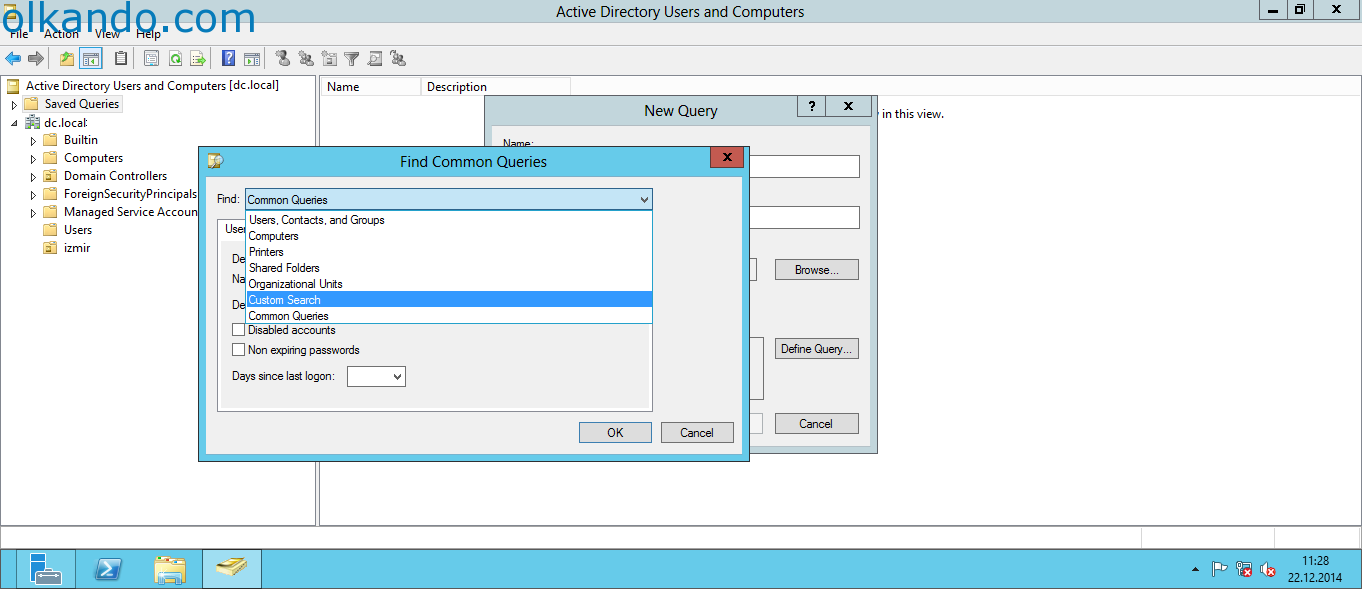1362x589 pixels.
Task: Select Custom Search from the Find list
Action: point(285,300)
